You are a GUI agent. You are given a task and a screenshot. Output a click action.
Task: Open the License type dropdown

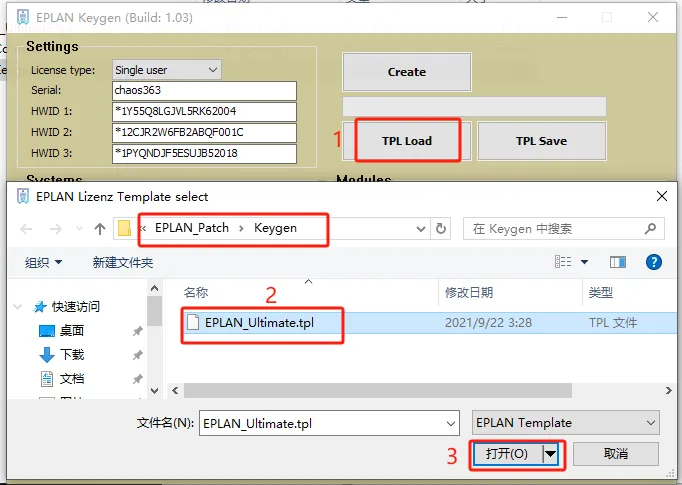pyautogui.click(x=167, y=70)
